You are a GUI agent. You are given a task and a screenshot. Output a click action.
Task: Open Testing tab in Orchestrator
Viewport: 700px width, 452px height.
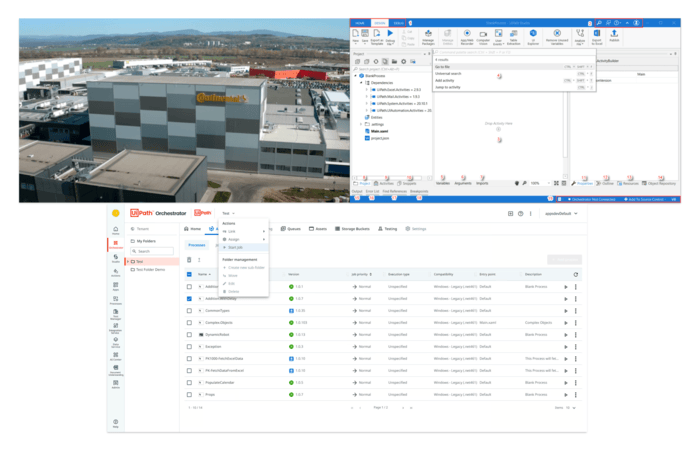coord(388,229)
